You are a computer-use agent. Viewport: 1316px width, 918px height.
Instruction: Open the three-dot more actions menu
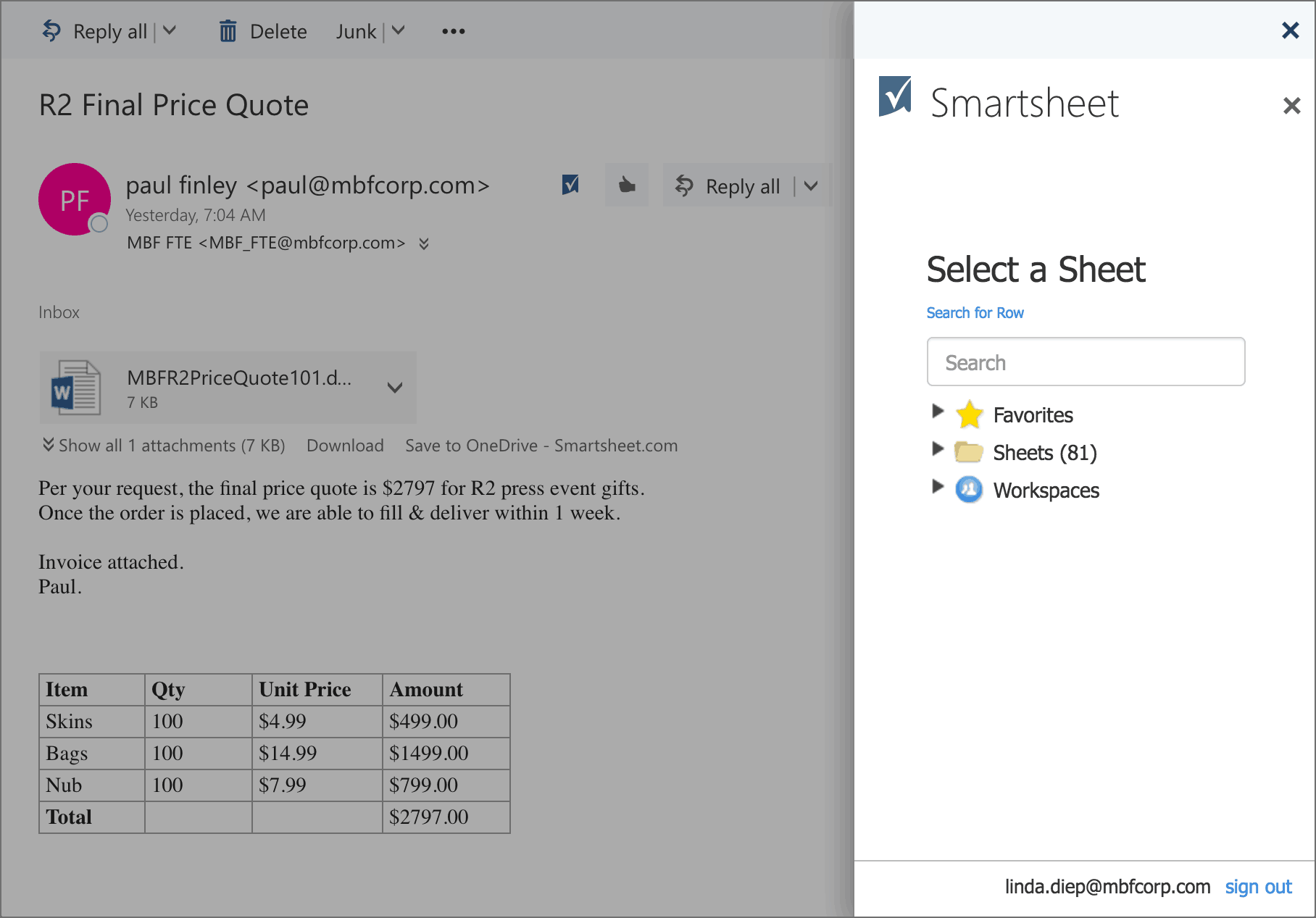point(453,31)
